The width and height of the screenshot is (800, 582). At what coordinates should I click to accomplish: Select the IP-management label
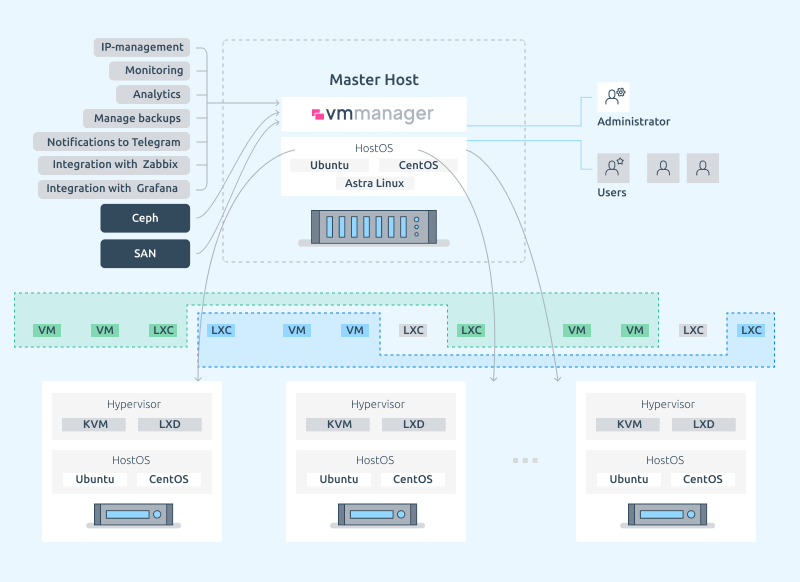coord(142,47)
